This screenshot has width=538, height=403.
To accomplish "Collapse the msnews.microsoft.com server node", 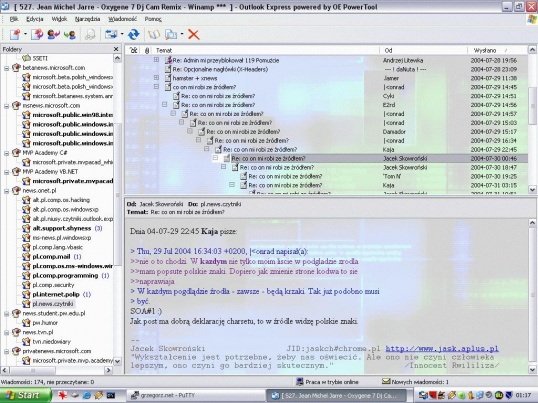I will tap(6, 106).
